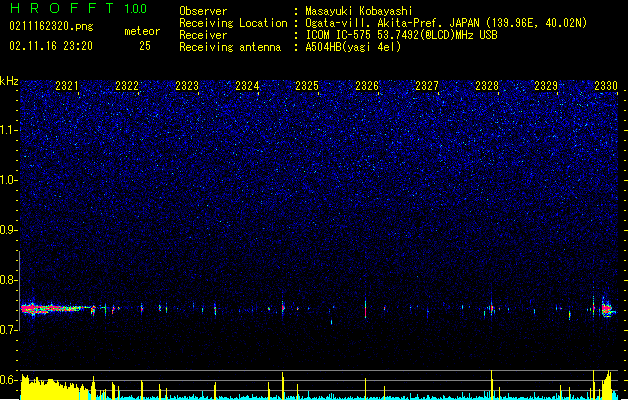Click the 2328 time marker
Viewport: 629px width, 400px height.
pos(487,85)
